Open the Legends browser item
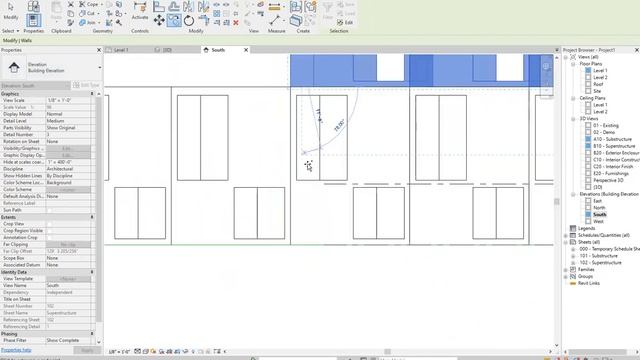 [x=586, y=229]
